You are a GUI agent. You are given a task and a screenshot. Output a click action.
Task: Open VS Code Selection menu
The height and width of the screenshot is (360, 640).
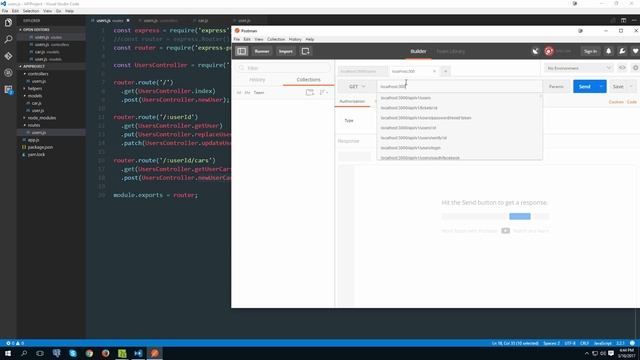[31, 11]
